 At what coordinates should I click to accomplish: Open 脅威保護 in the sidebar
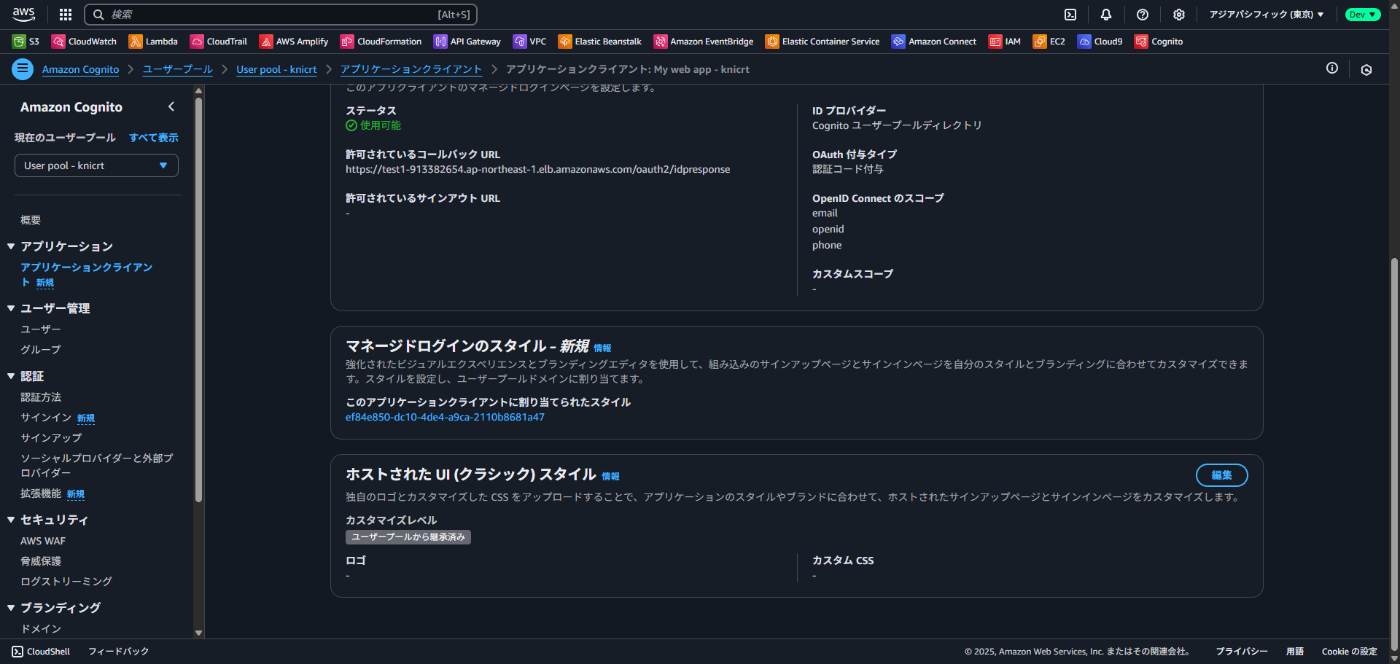[41, 561]
